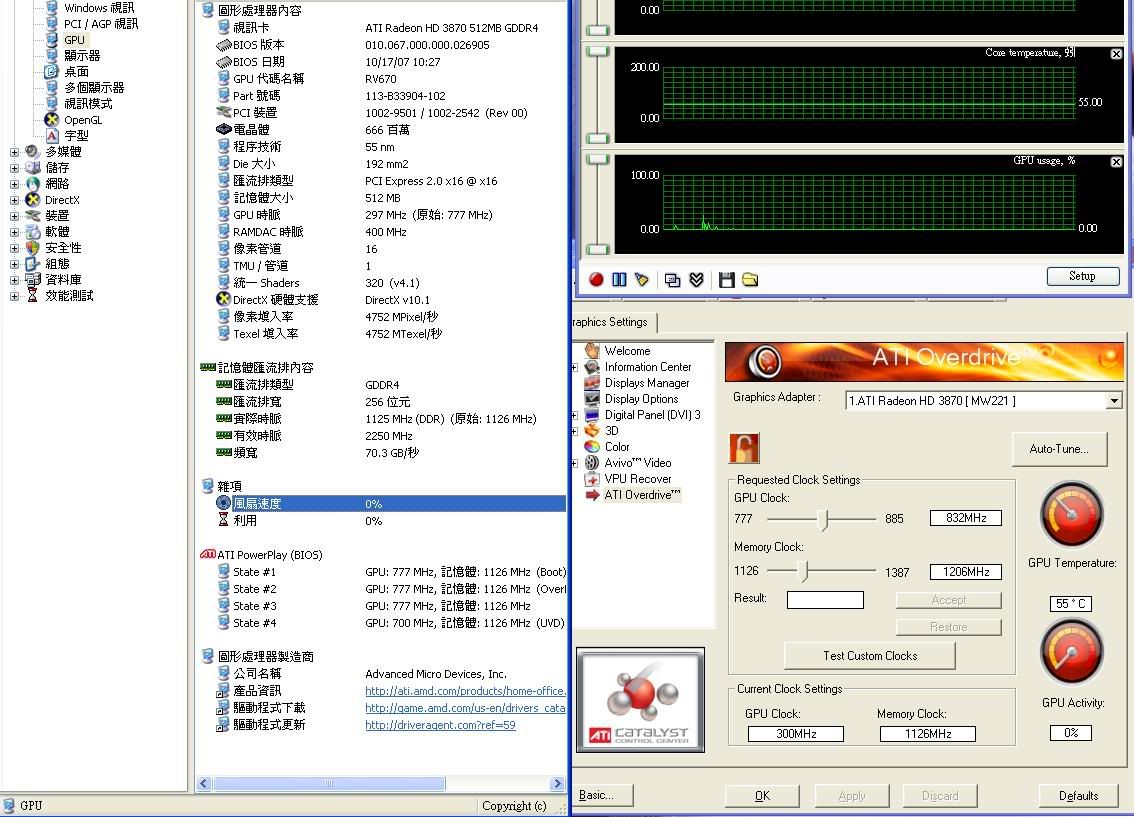Select OpenGL in the left tree
The image size is (1134, 817).
click(82, 120)
